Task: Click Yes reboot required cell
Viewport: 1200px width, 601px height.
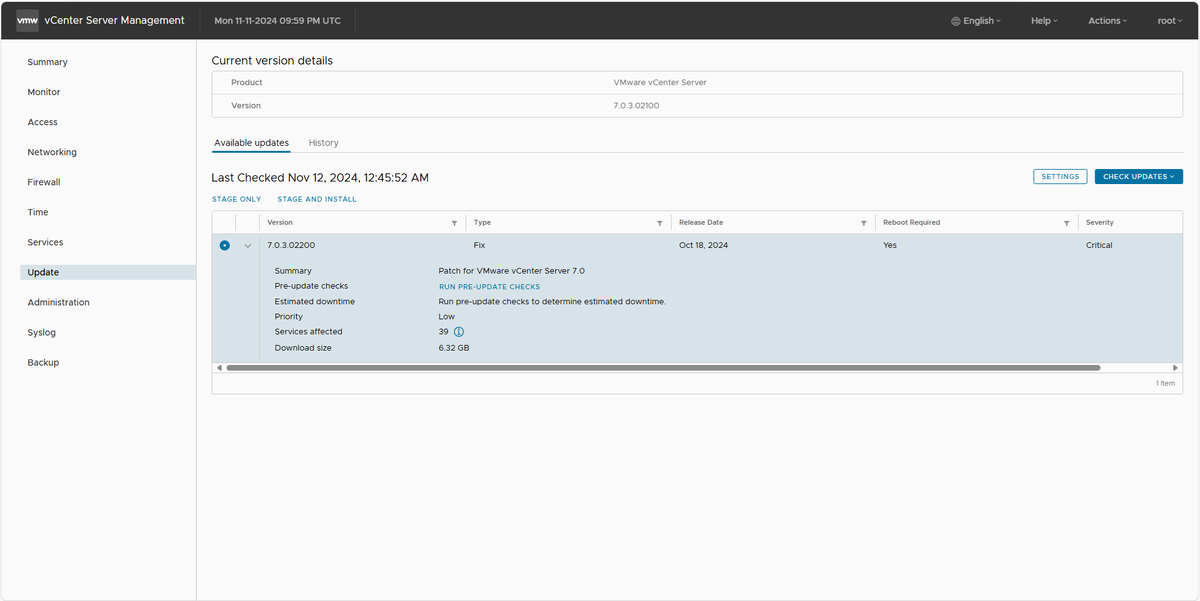Action: [x=890, y=245]
